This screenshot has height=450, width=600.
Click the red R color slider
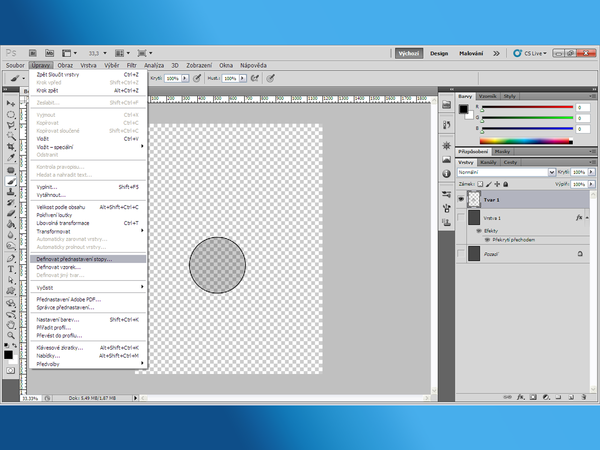tap(525, 105)
